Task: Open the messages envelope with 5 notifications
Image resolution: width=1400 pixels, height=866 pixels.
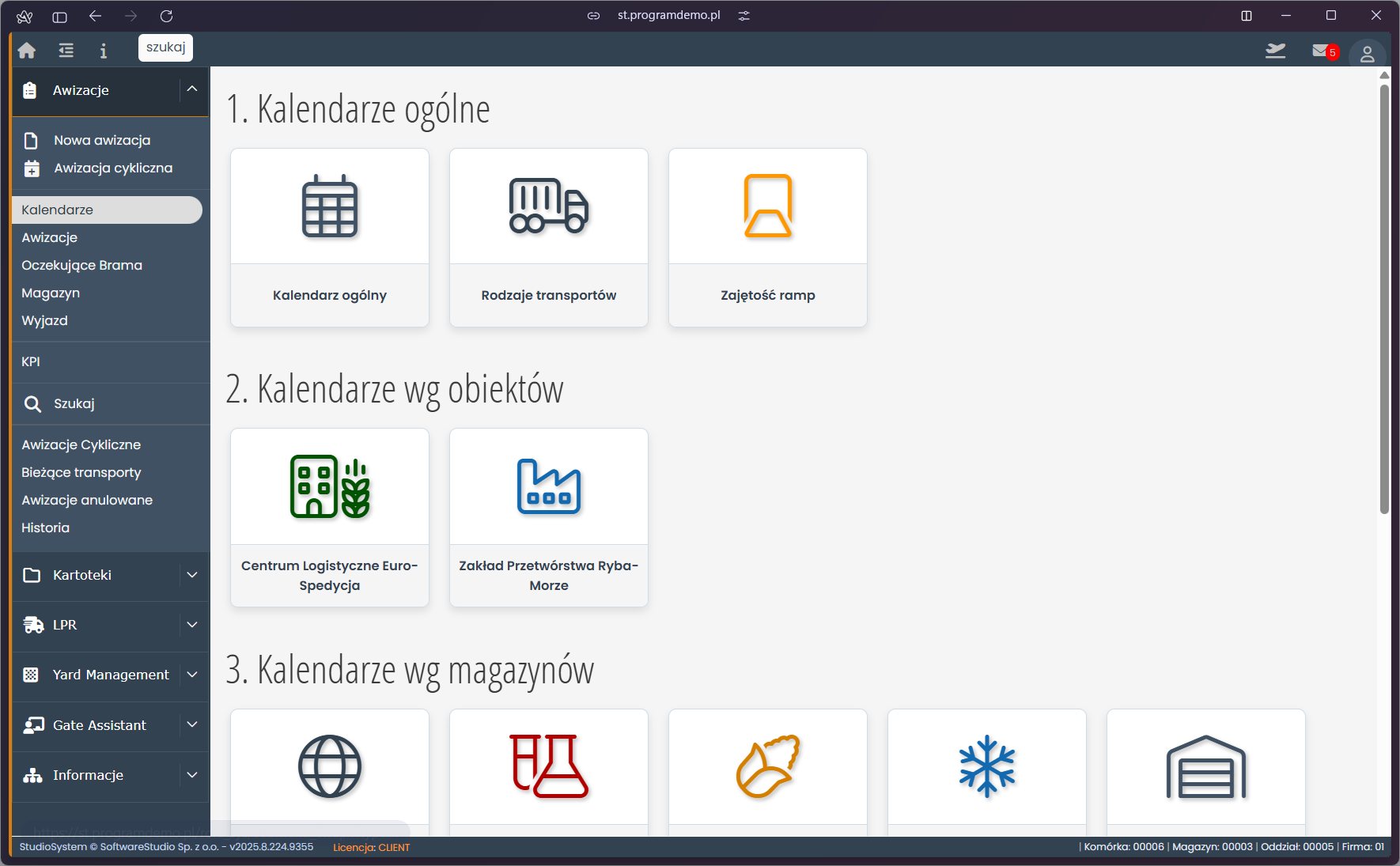Action: pyautogui.click(x=1319, y=50)
